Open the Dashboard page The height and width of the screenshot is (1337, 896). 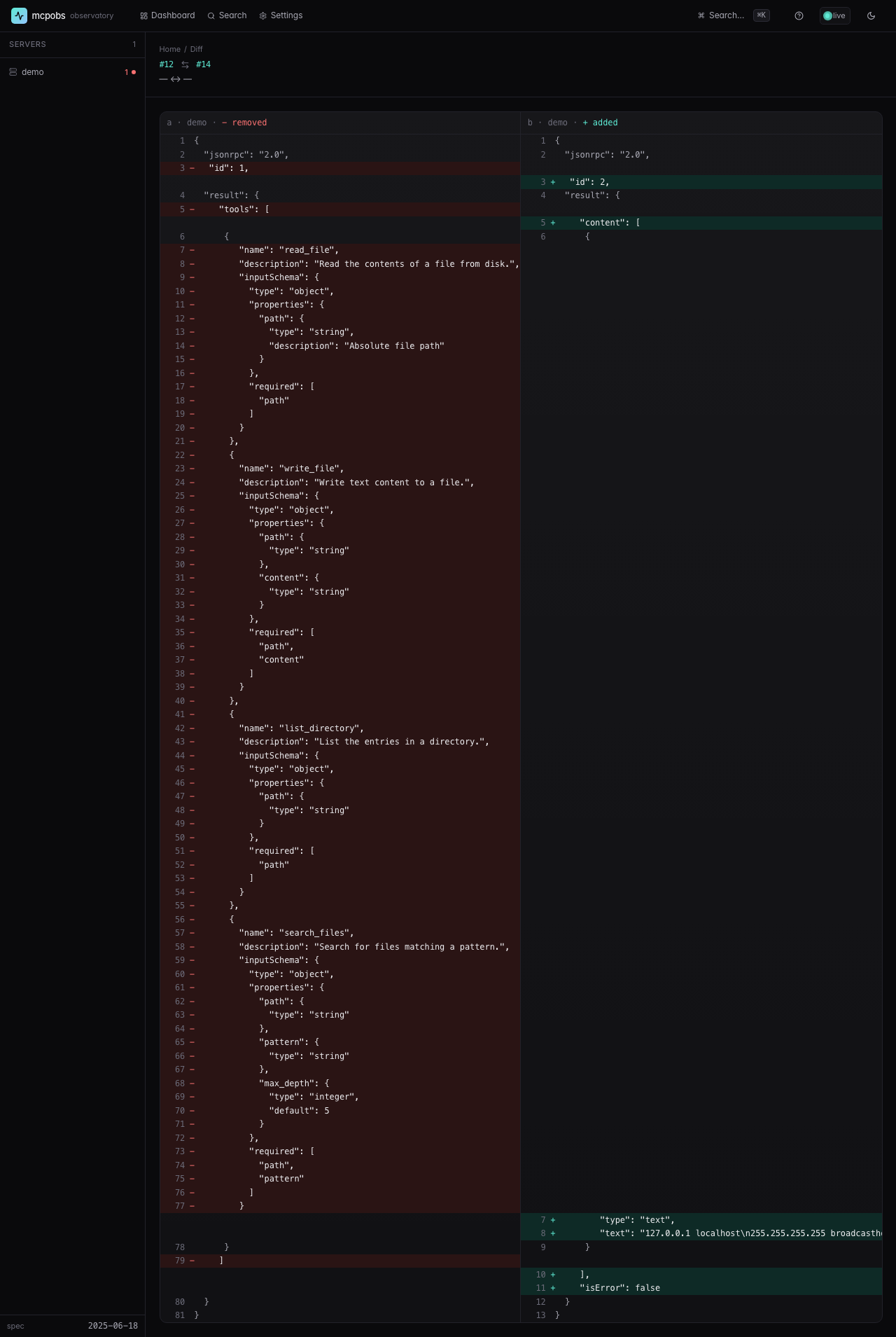[x=167, y=15]
